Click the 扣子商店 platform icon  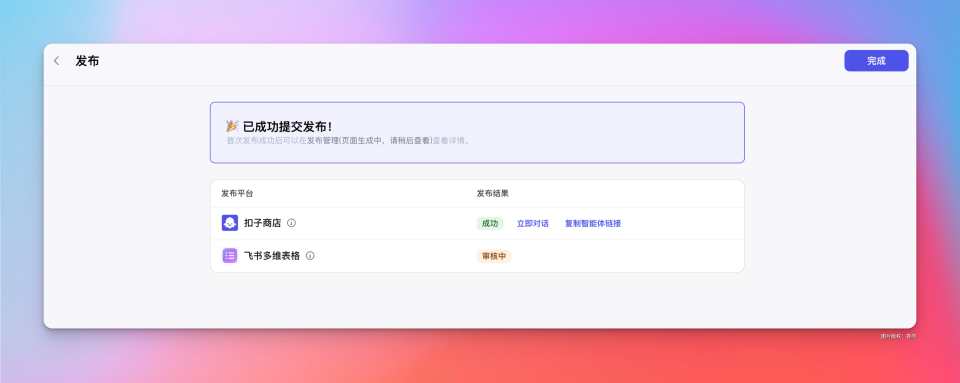click(x=230, y=223)
